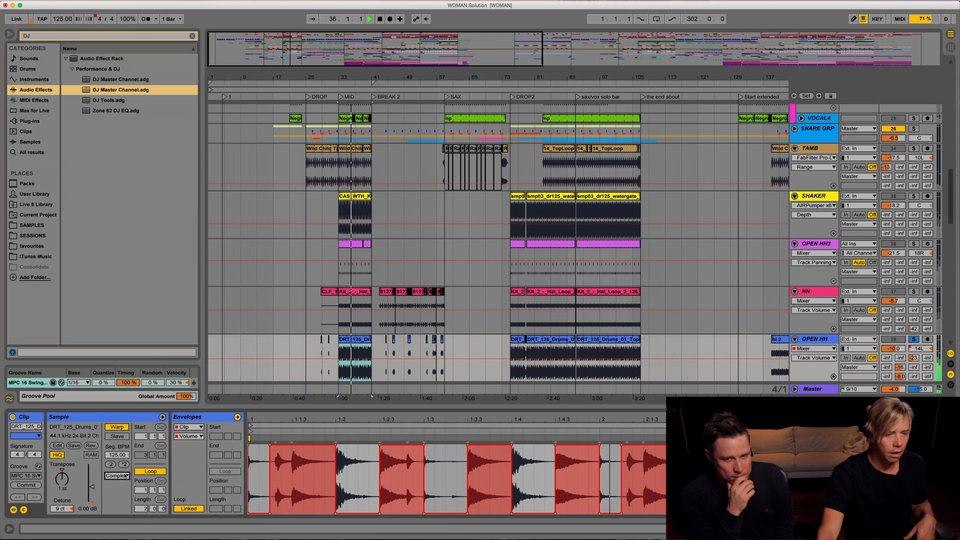Click the Link sync button
The image size is (960, 540).
pos(17,19)
